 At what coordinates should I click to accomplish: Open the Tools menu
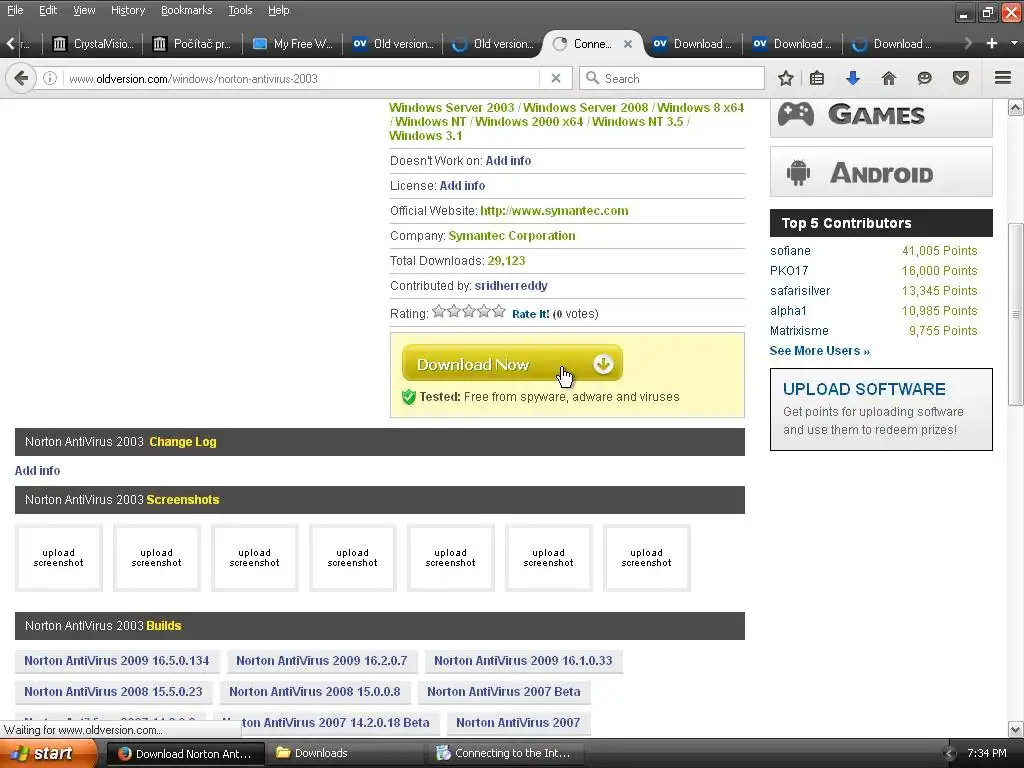240,10
